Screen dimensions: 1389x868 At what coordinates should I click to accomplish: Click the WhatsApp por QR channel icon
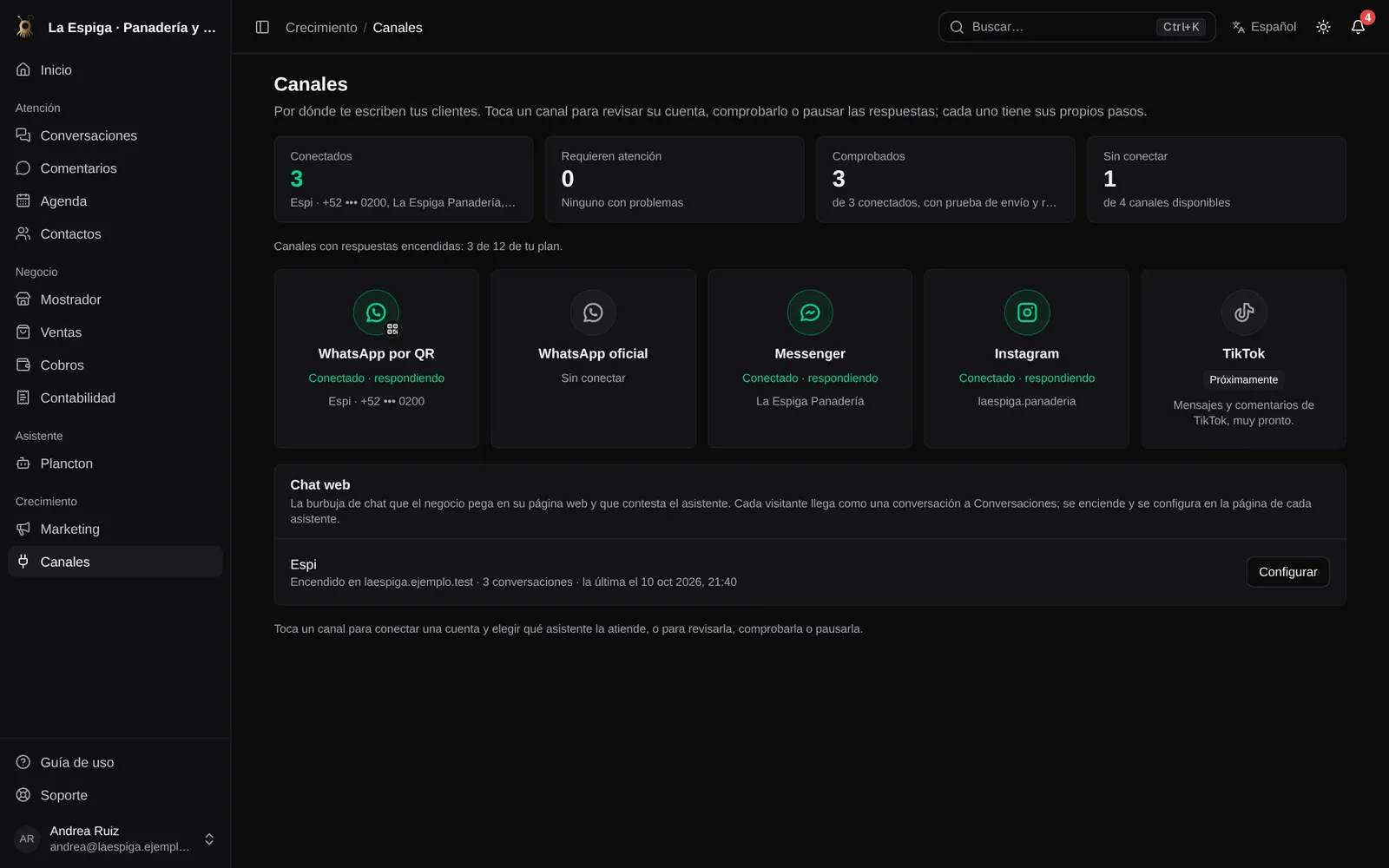pyautogui.click(x=376, y=312)
